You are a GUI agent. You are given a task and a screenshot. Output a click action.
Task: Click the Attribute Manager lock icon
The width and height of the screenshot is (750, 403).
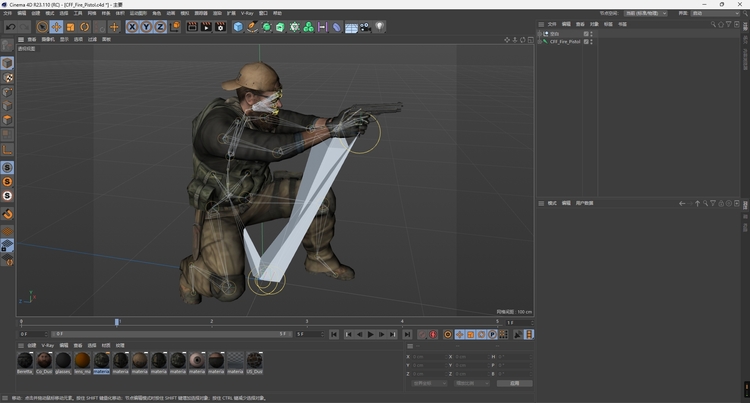(721, 203)
